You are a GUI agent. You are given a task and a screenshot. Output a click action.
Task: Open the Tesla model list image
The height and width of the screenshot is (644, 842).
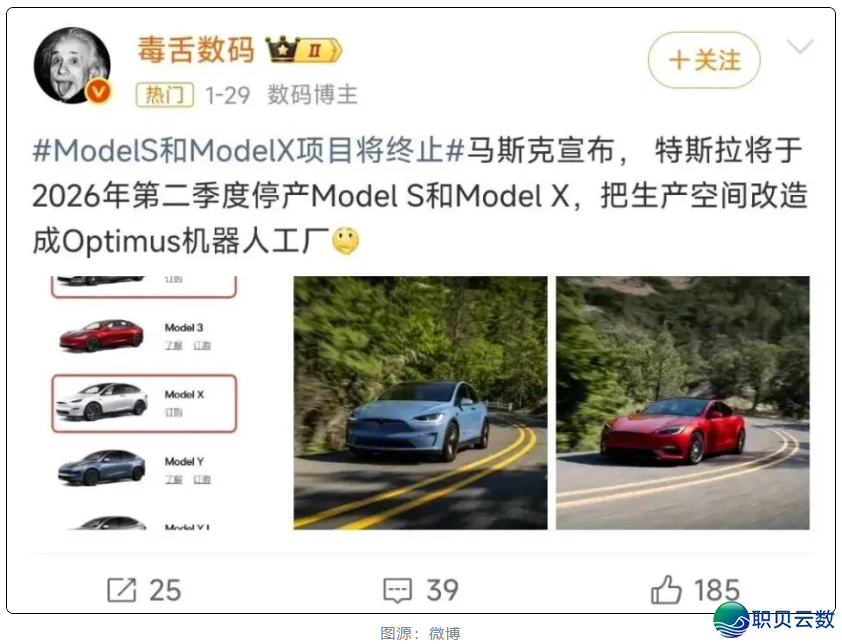tap(146, 403)
